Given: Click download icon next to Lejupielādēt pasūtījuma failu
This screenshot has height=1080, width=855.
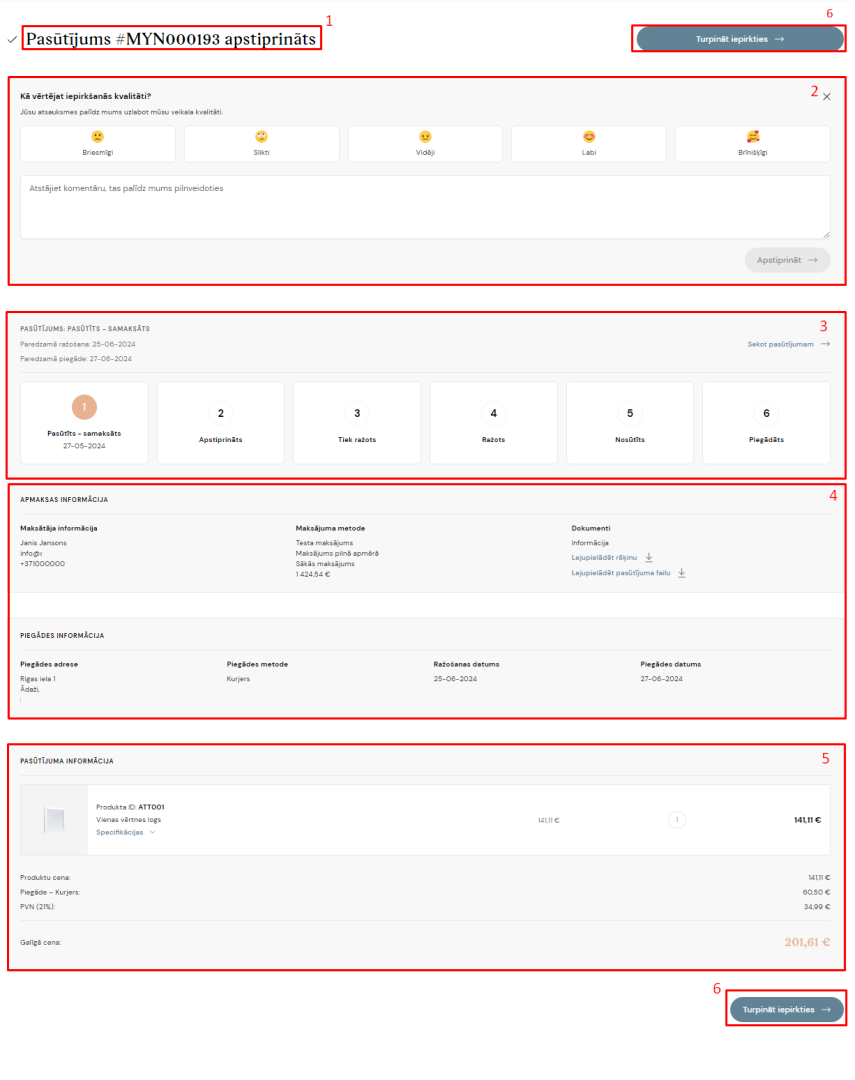Looking at the screenshot, I should (681, 572).
